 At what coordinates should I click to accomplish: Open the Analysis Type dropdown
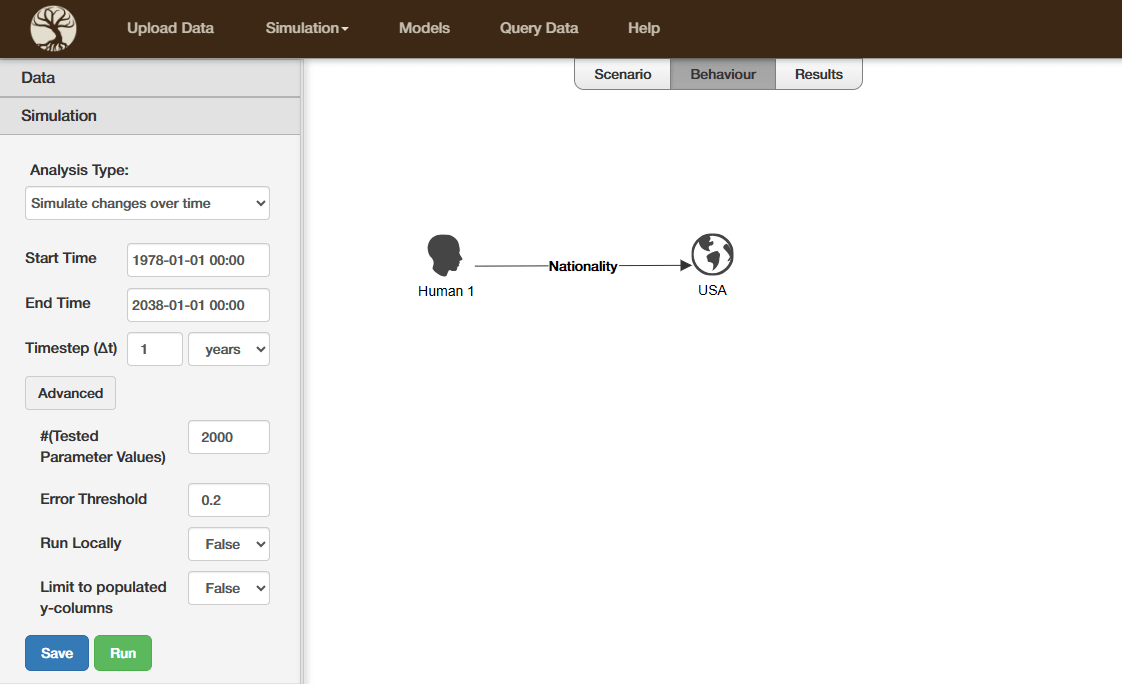tap(147, 203)
